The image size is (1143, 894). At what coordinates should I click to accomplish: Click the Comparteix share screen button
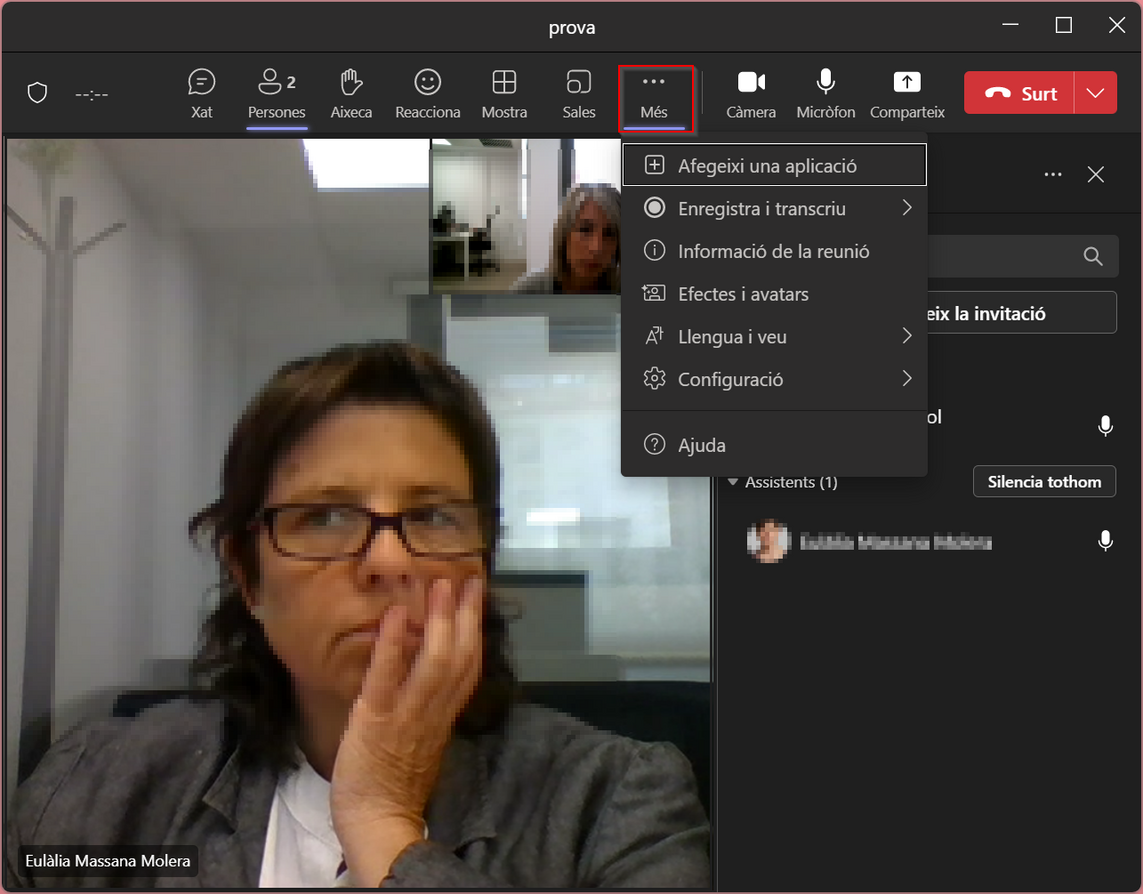coord(907,94)
